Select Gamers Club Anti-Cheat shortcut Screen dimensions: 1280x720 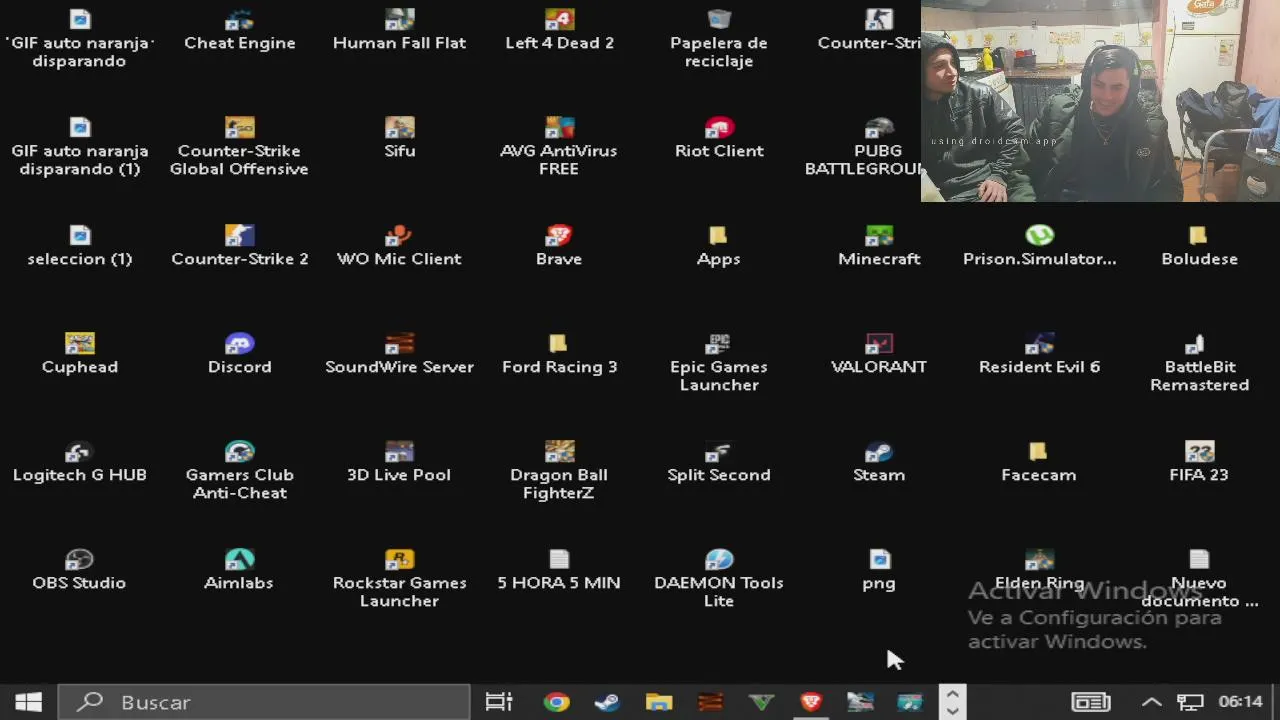[x=239, y=471]
